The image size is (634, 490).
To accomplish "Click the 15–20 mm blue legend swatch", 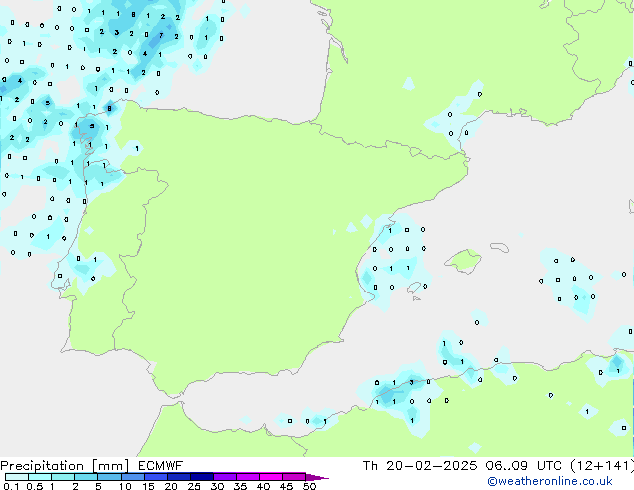I will pyautogui.click(x=156, y=477).
